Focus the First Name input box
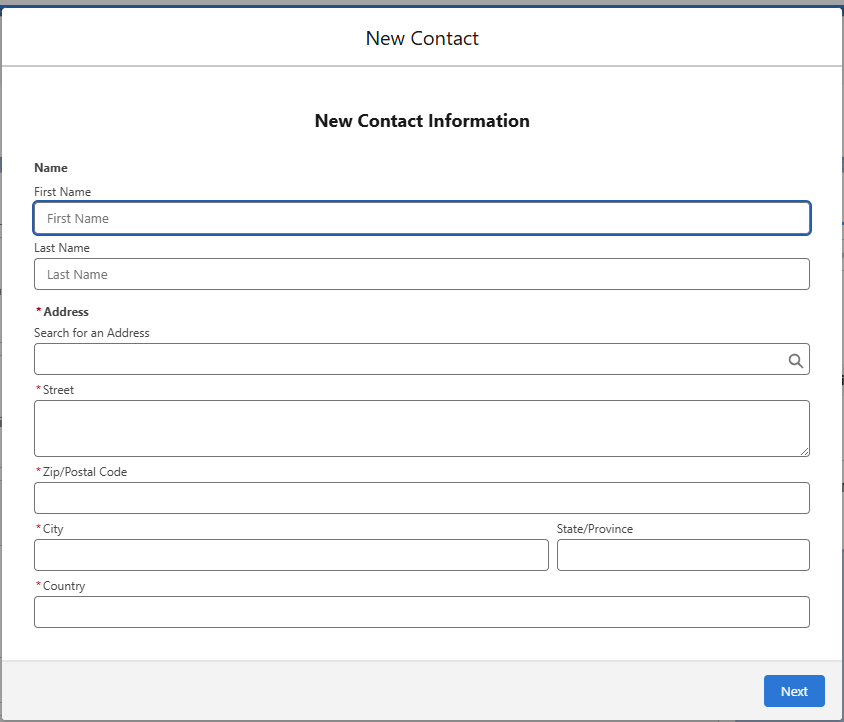 click(x=422, y=218)
